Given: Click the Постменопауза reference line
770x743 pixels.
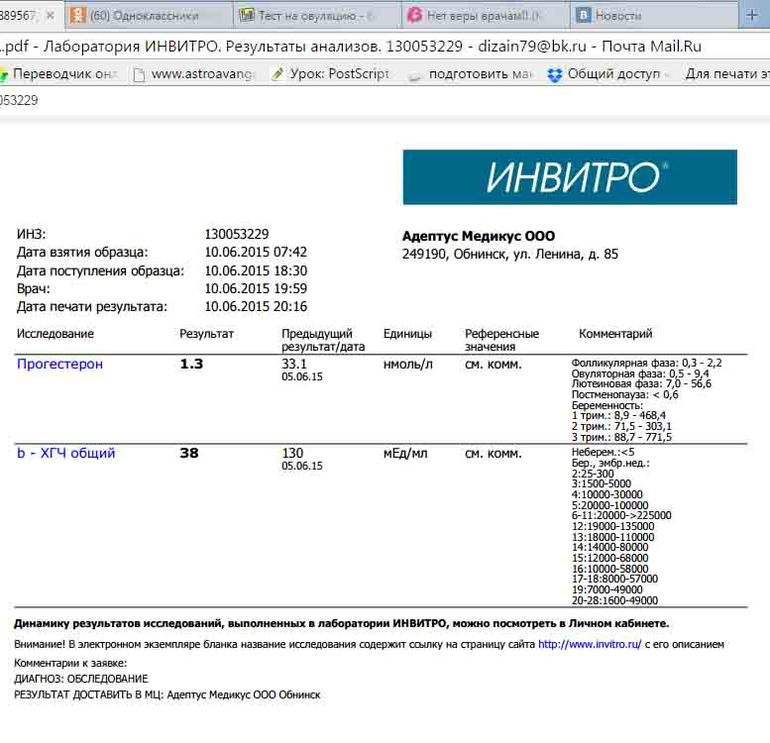Looking at the screenshot, I should 625,394.
